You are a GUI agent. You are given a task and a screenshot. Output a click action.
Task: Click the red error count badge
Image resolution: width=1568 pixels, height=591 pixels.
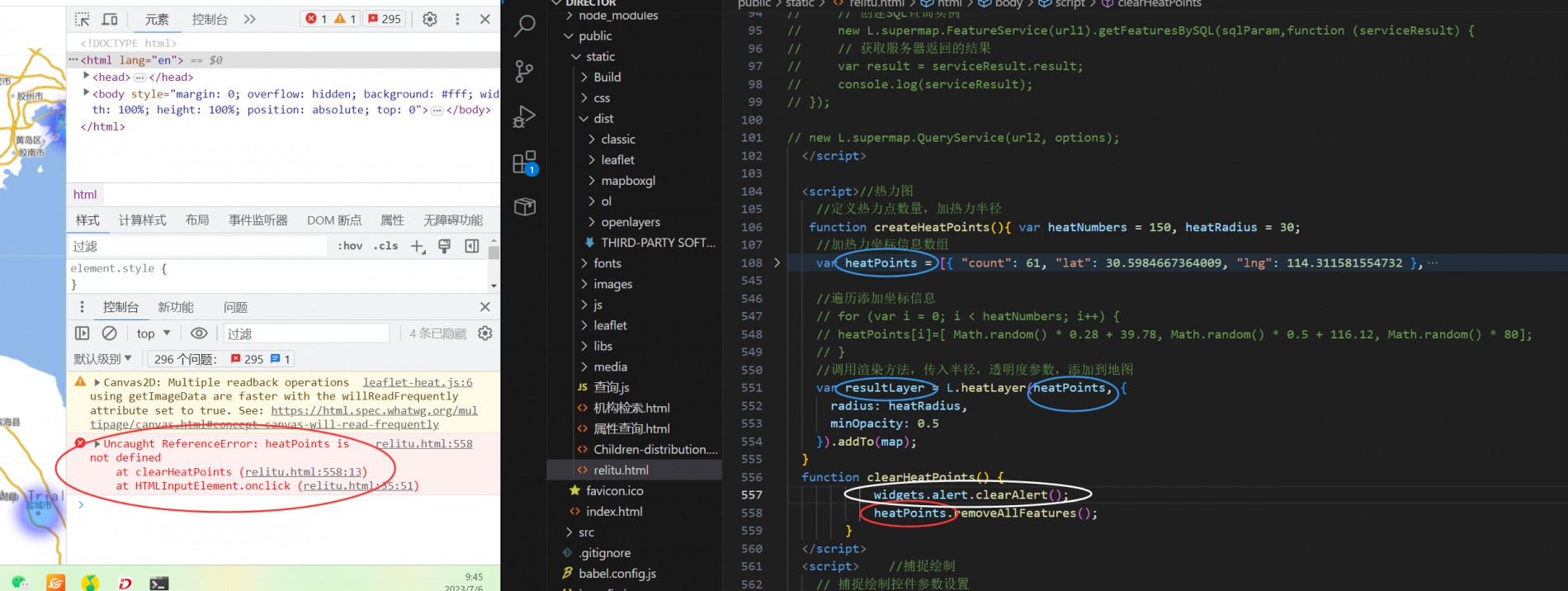pos(316,19)
